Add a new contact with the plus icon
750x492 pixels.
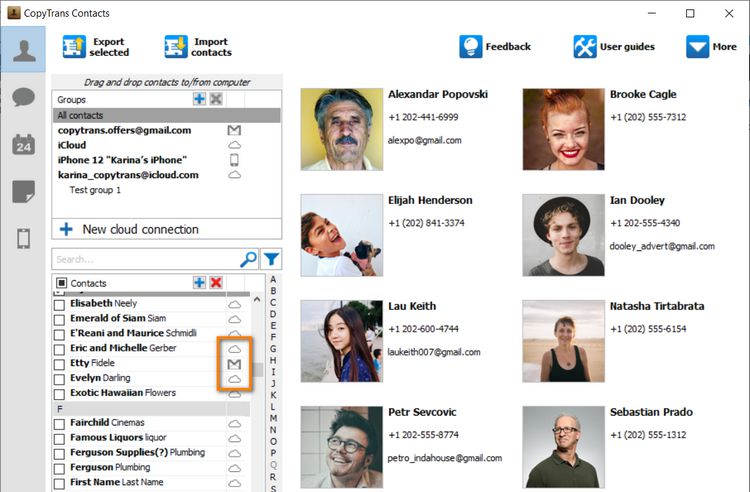click(x=199, y=283)
